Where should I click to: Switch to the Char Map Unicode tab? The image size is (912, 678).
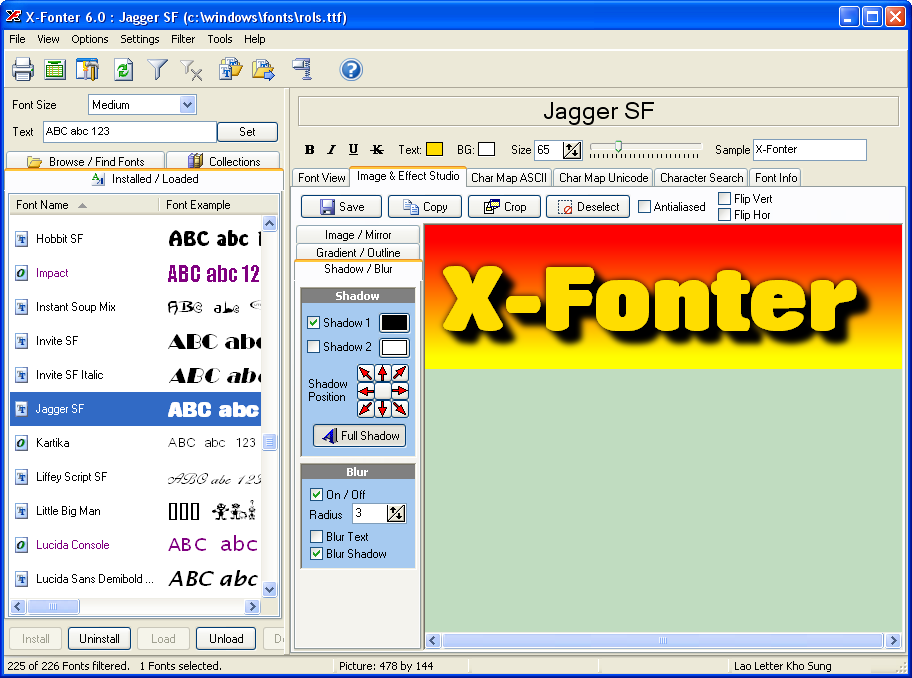click(x=603, y=178)
